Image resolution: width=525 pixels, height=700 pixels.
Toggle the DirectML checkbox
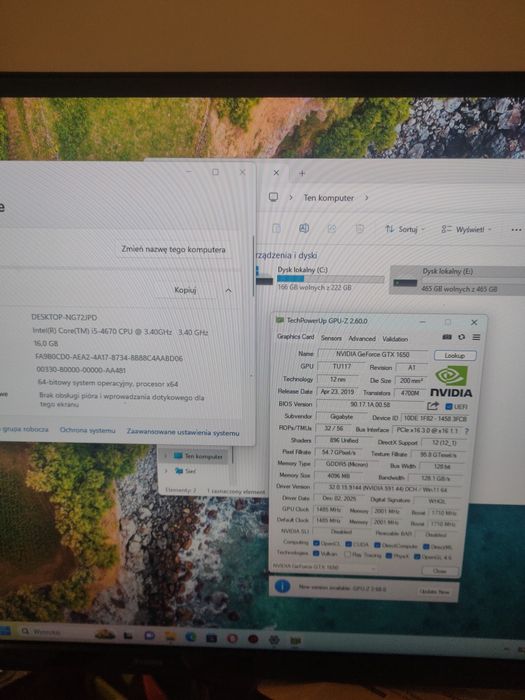click(x=426, y=546)
